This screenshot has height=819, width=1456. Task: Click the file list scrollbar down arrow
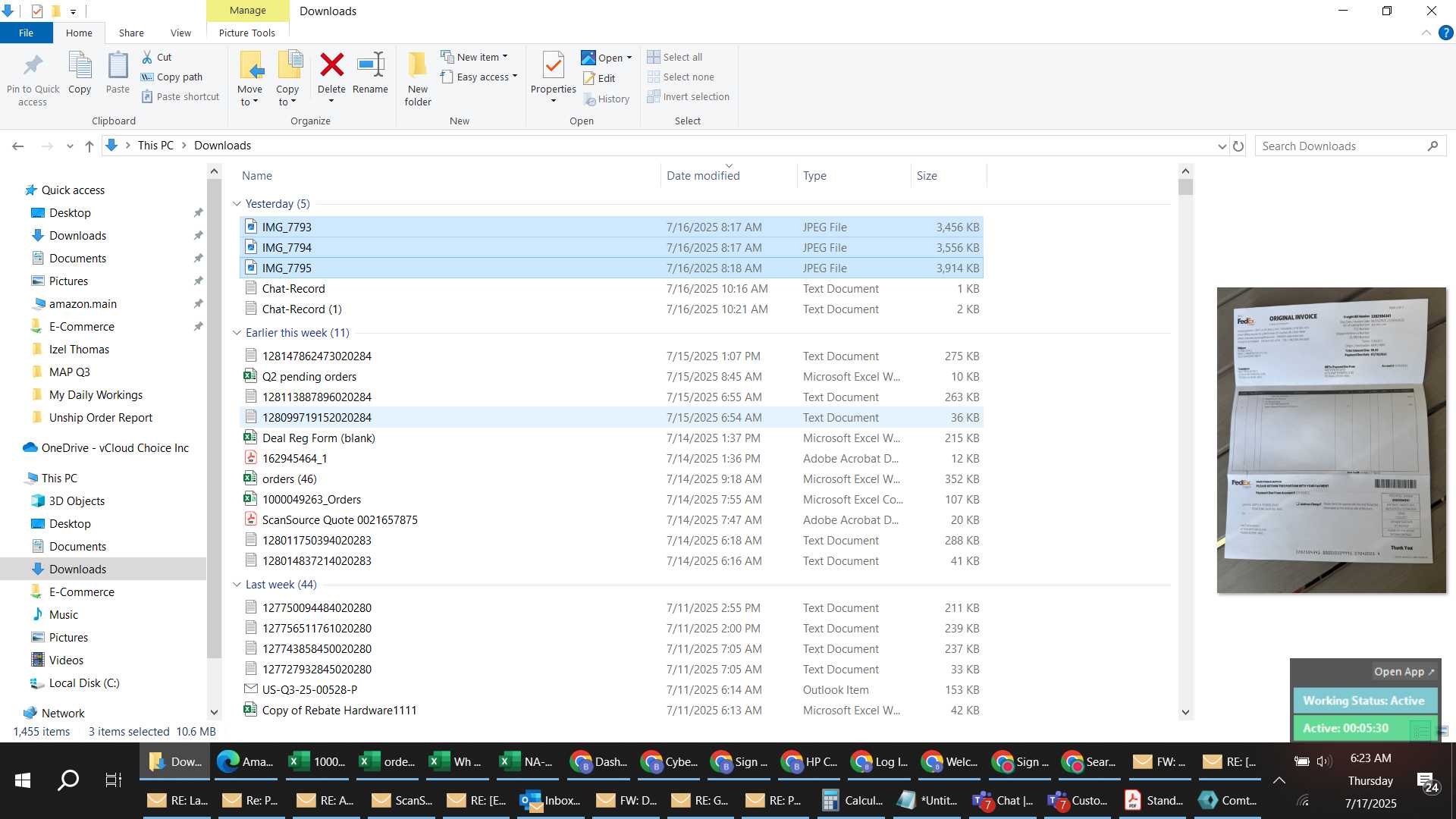click(x=1186, y=712)
